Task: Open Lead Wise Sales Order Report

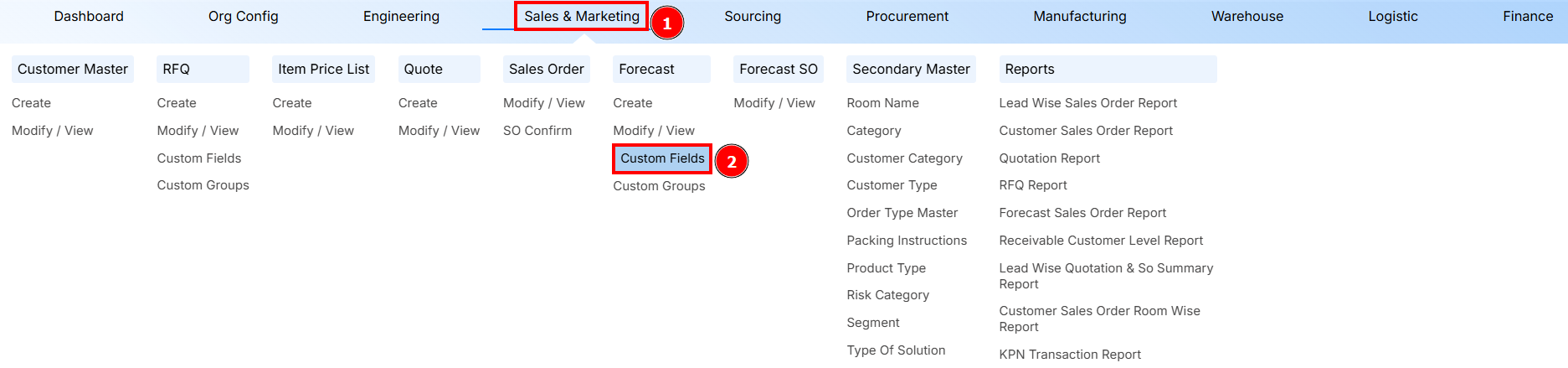Action: pyautogui.click(x=1087, y=103)
